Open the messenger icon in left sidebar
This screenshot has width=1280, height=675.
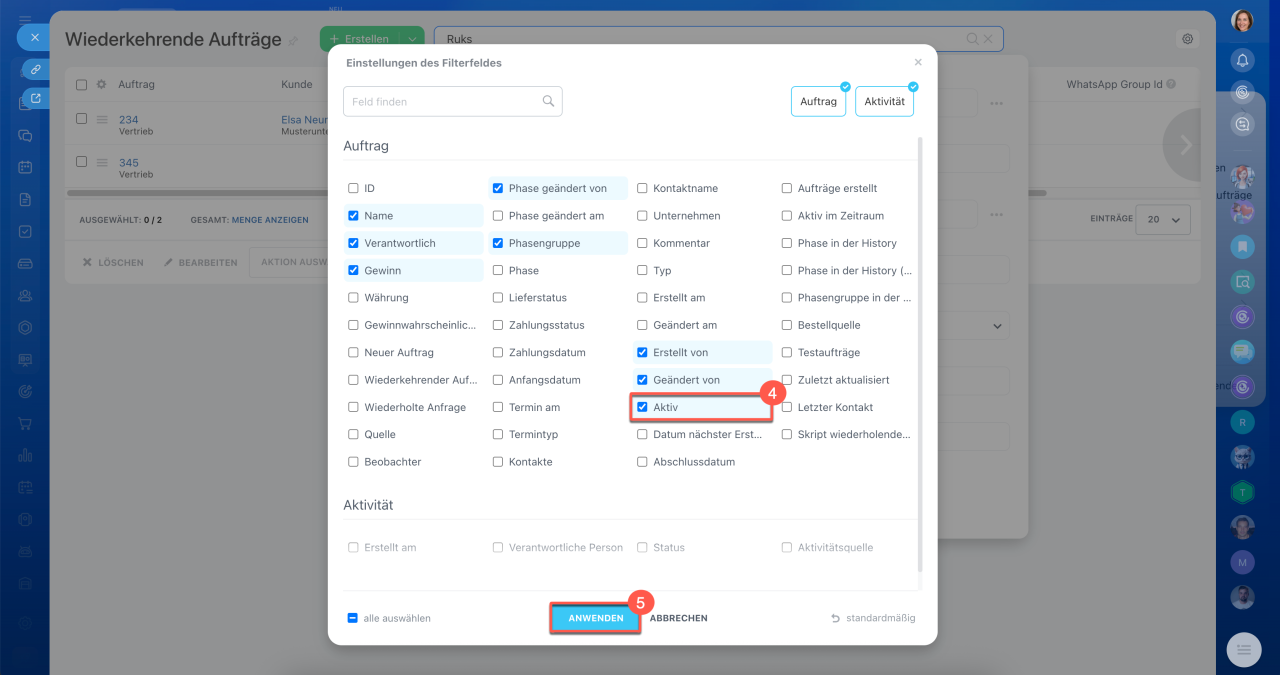pyautogui.click(x=26, y=135)
